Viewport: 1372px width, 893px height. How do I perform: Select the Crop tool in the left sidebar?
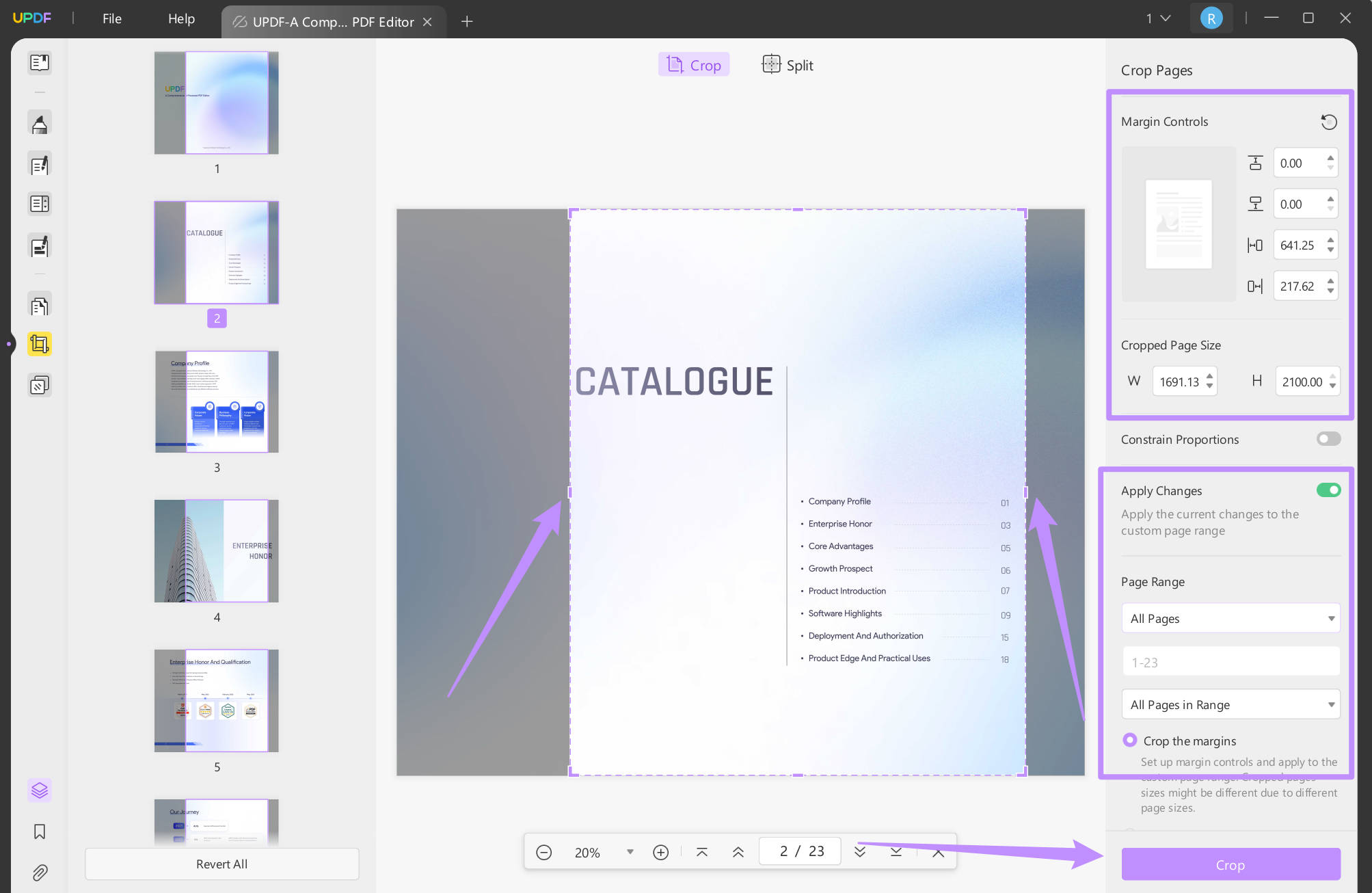[x=39, y=344]
